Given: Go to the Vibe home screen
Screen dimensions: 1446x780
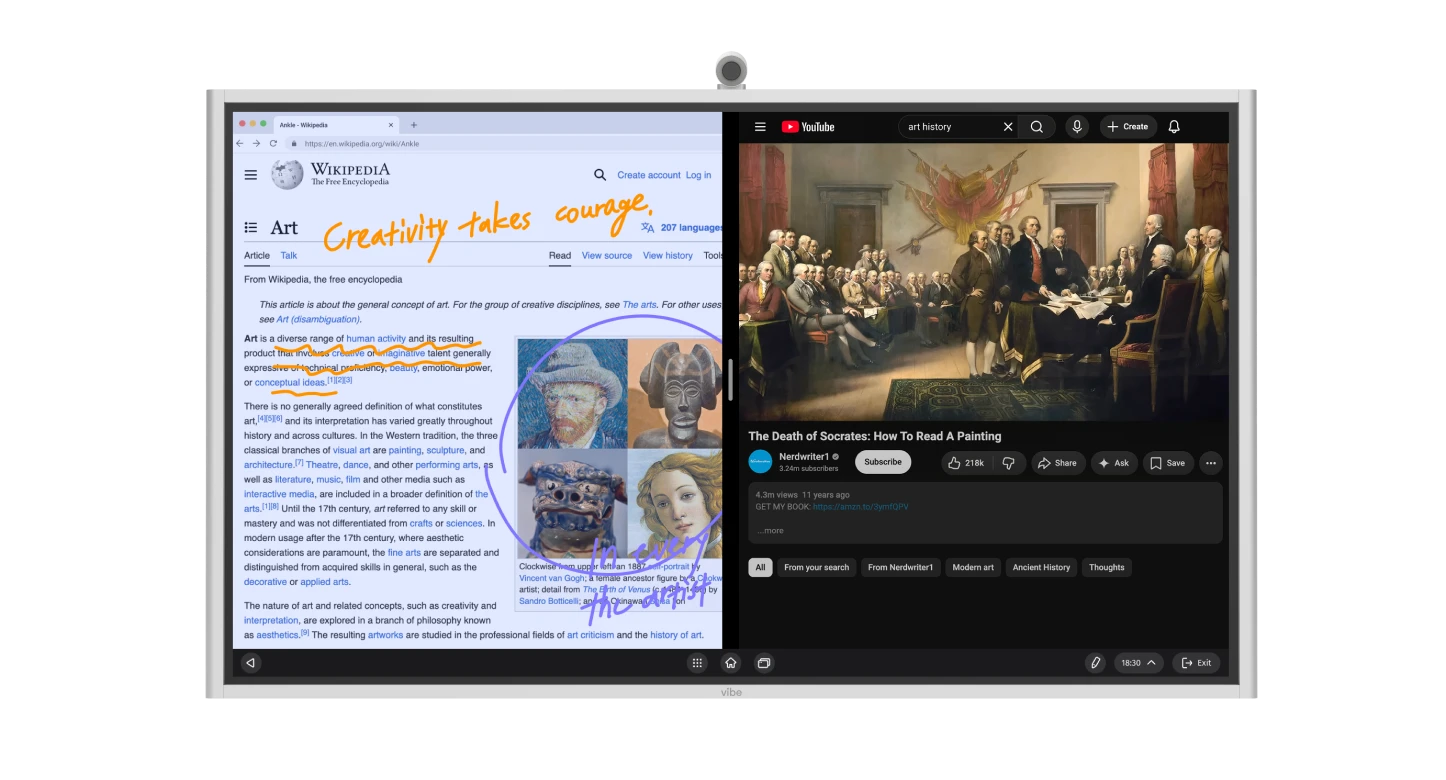Looking at the screenshot, I should click(731, 663).
